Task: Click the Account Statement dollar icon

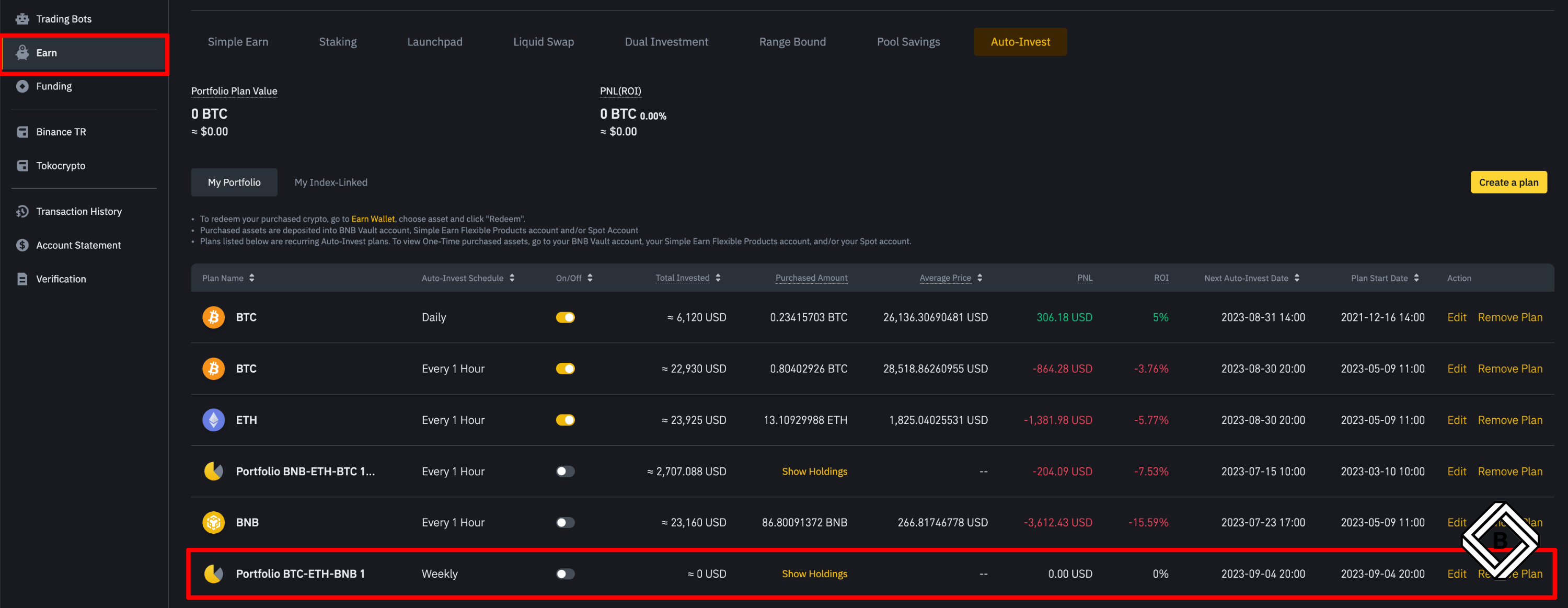Action: point(22,245)
